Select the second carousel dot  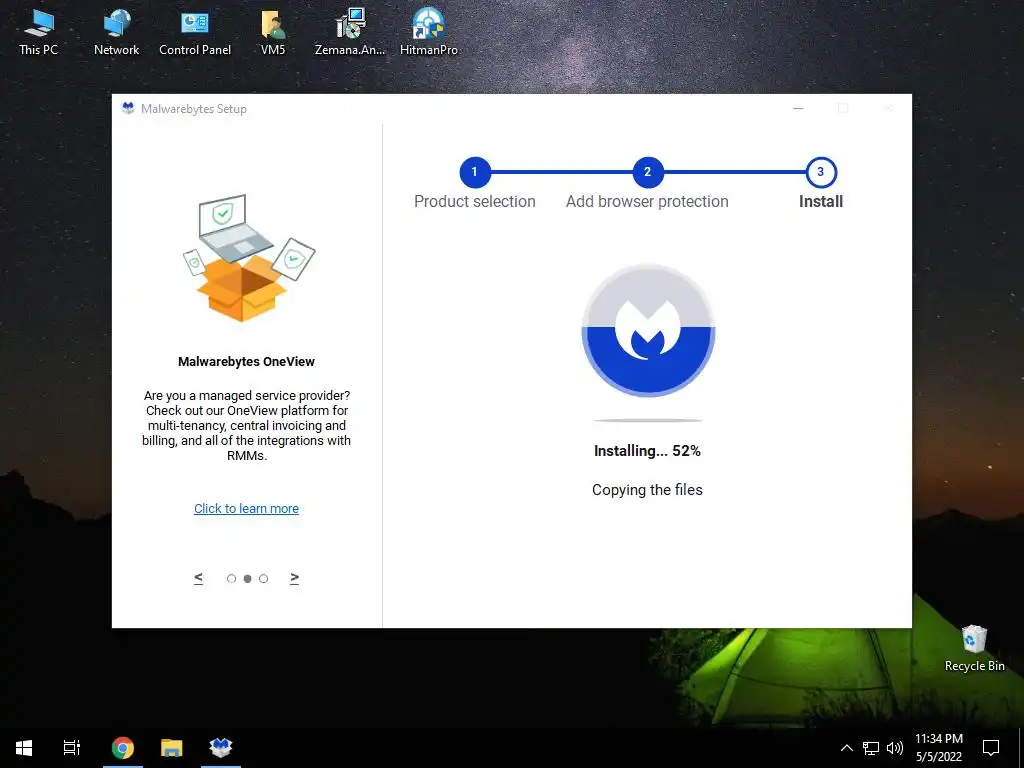[248, 579]
